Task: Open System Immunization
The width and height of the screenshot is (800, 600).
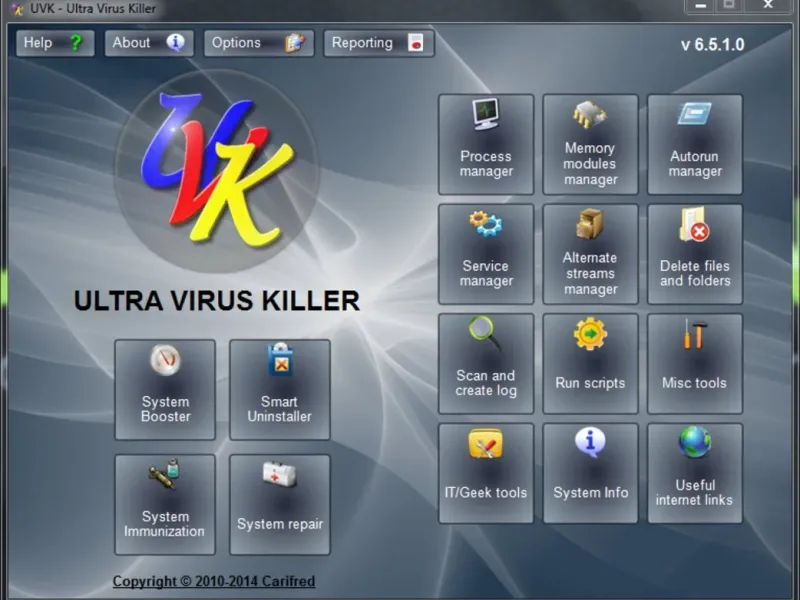Action: click(165, 505)
